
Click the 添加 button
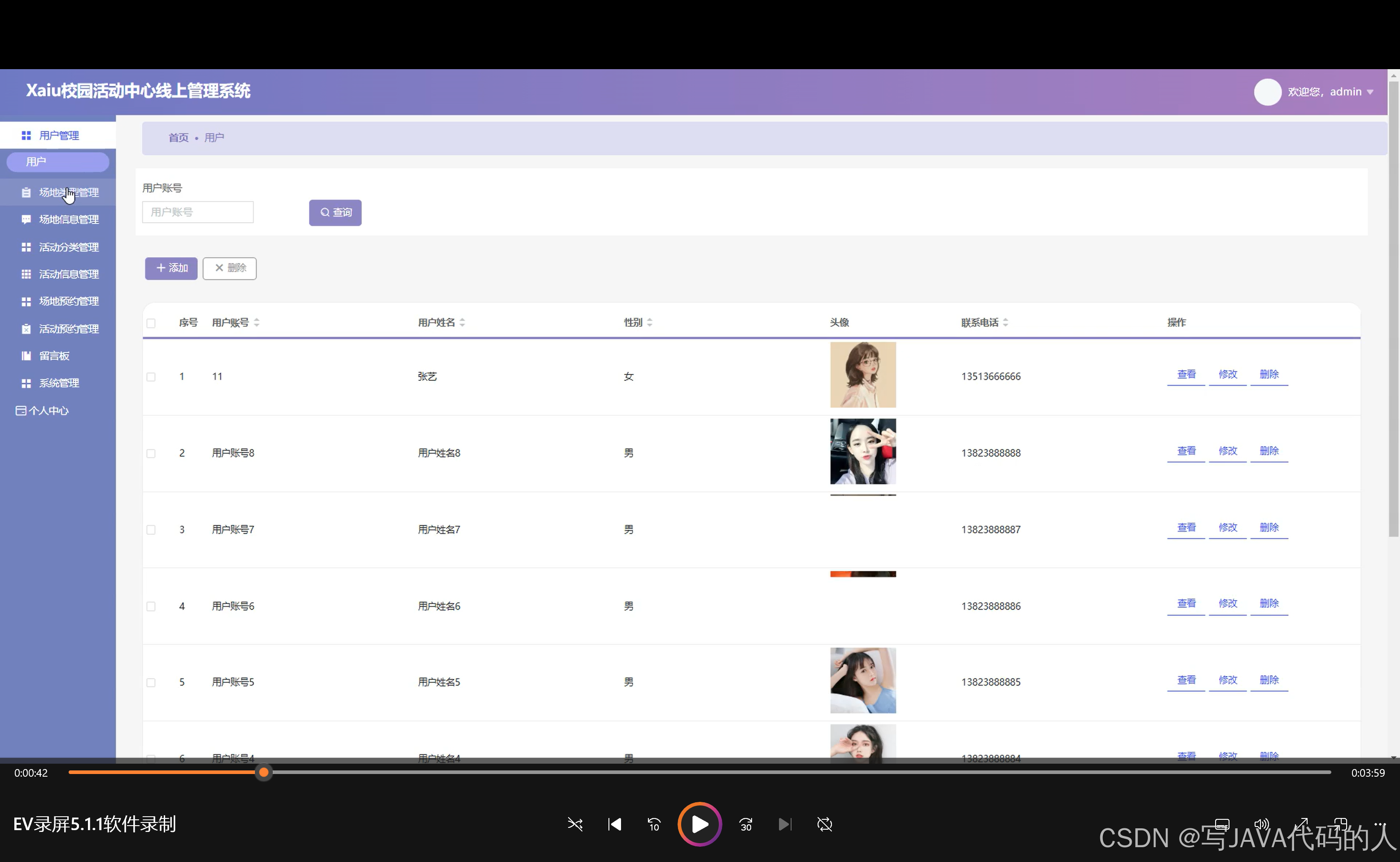point(171,268)
